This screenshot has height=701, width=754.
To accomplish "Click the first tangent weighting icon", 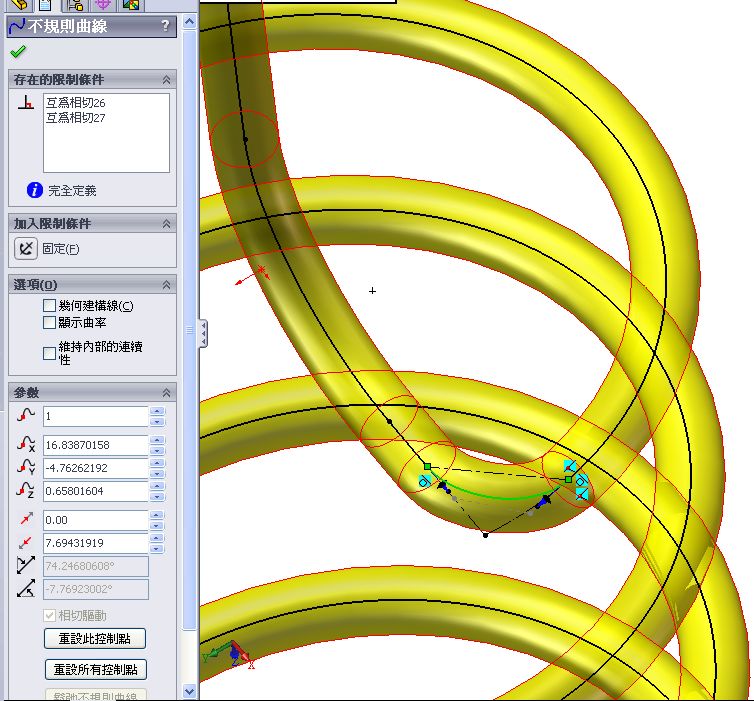I will 26,518.
